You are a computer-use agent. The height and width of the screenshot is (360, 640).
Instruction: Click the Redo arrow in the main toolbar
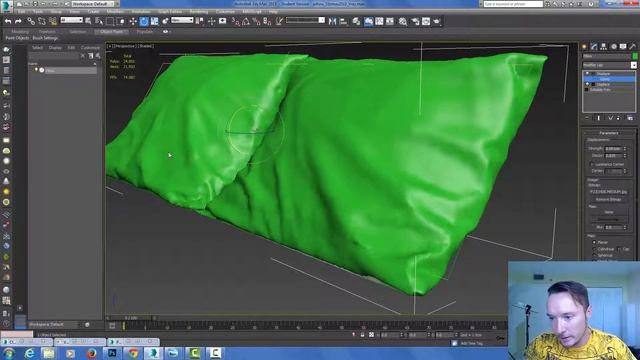click(x=18, y=21)
